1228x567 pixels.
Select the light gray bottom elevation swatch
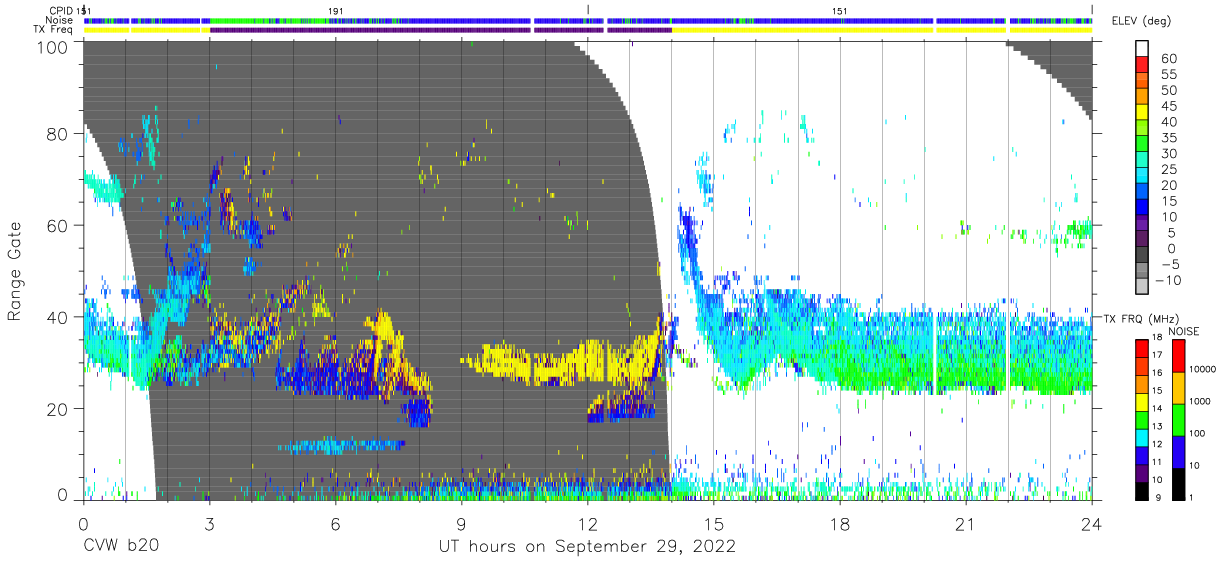pyautogui.click(x=1142, y=288)
